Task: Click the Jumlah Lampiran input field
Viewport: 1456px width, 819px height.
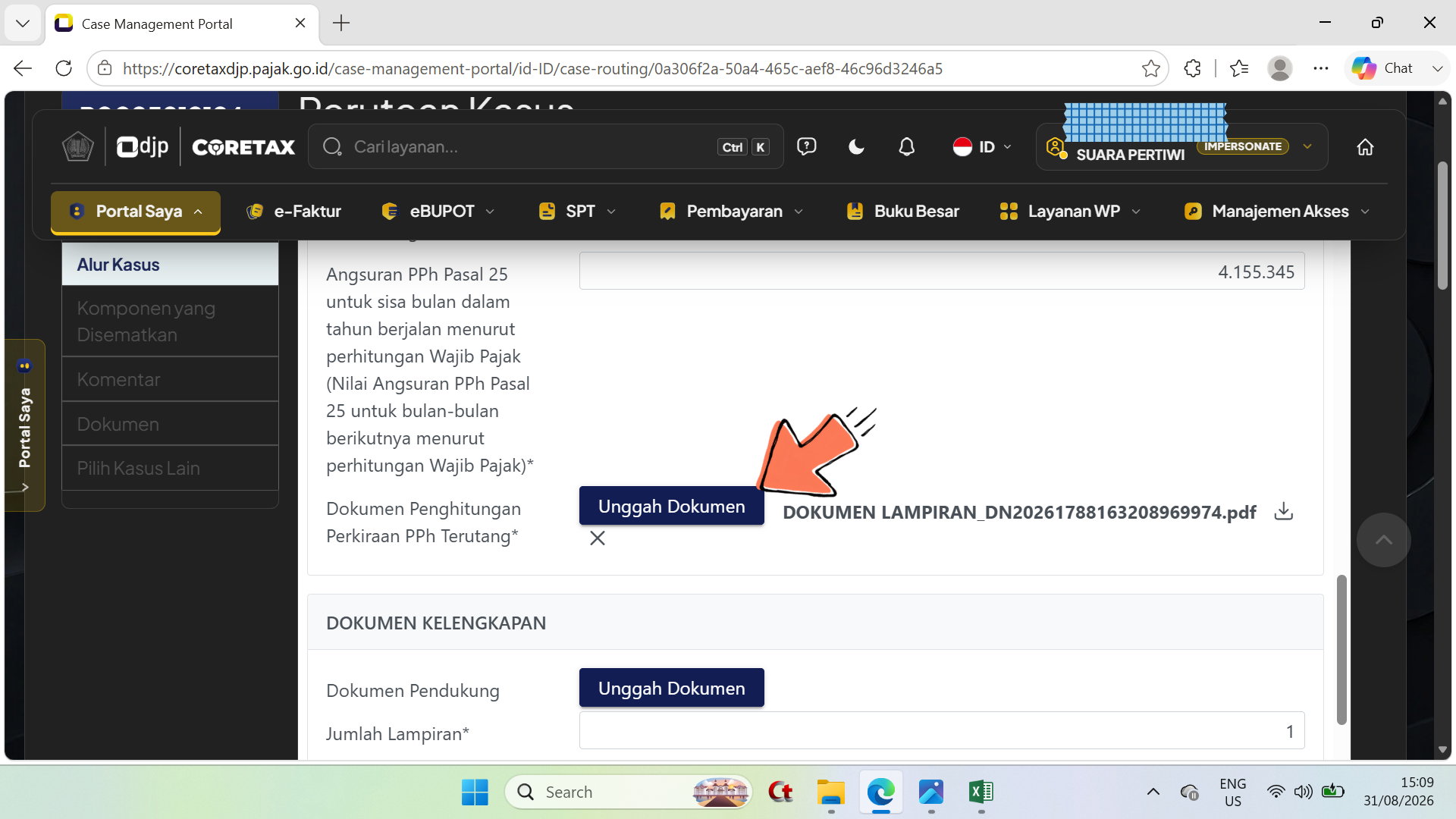Action: point(941,731)
